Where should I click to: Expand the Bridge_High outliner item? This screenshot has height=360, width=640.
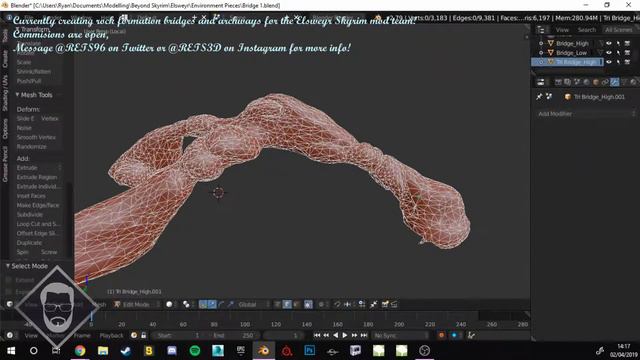[541, 43]
